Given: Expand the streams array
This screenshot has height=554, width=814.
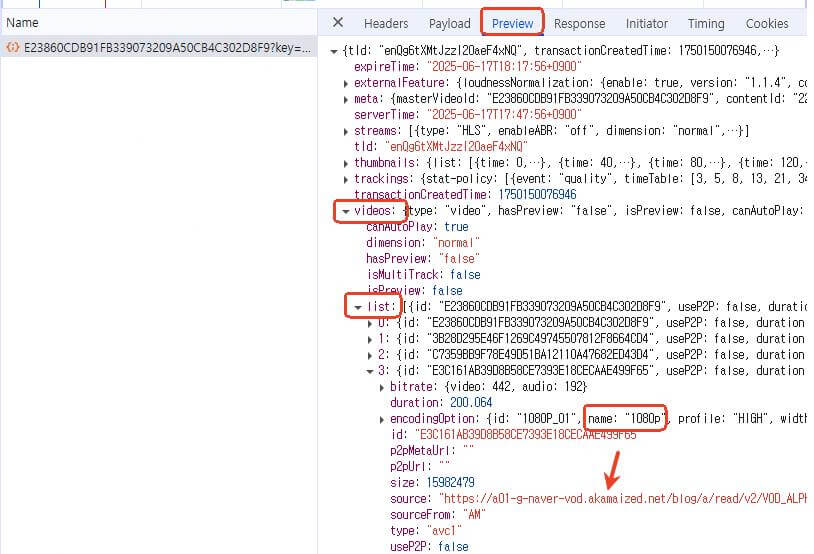Looking at the screenshot, I should click(x=347, y=130).
